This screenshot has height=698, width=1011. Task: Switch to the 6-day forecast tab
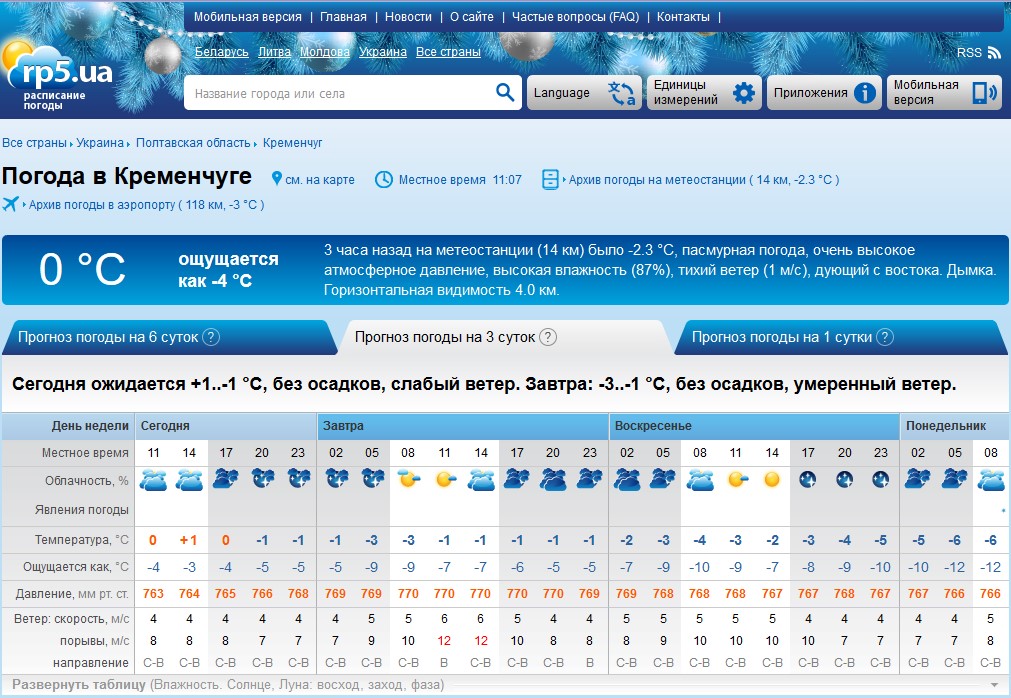108,337
